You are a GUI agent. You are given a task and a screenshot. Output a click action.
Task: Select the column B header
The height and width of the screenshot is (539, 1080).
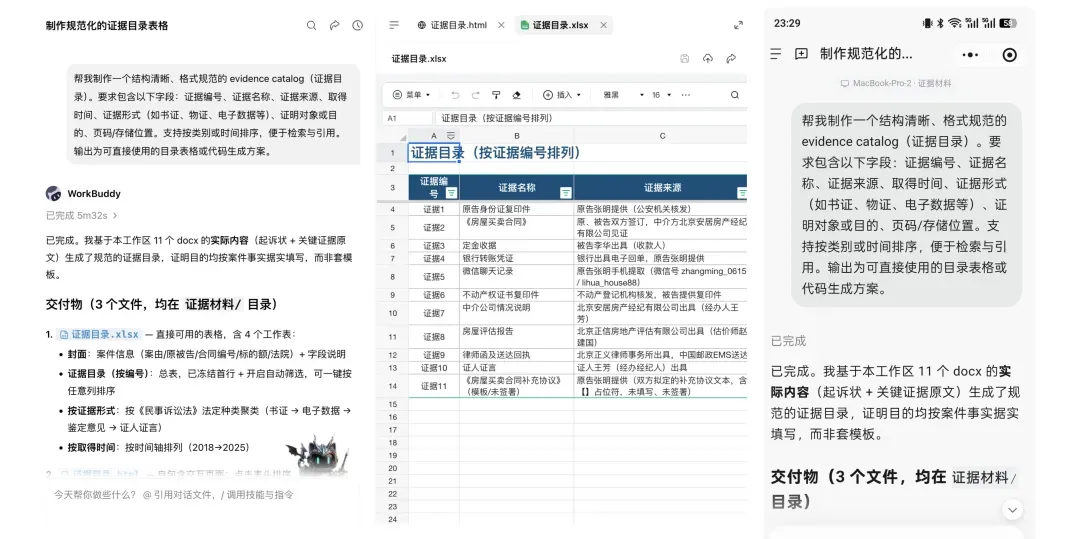pyautogui.click(x=517, y=136)
